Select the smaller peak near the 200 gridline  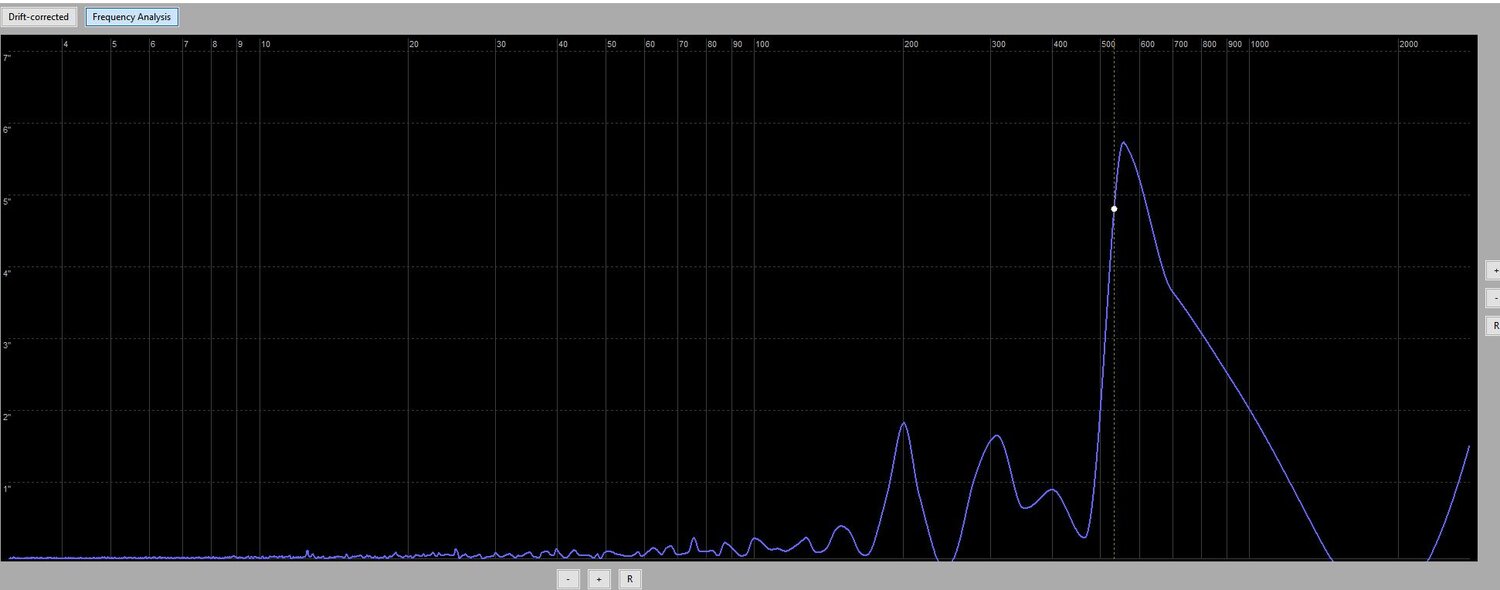click(x=905, y=422)
